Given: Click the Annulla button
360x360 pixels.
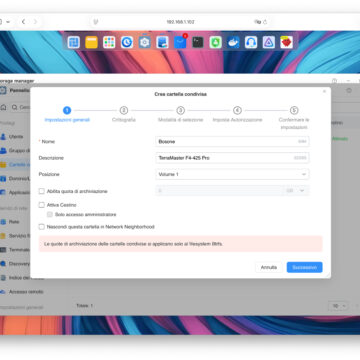Looking at the screenshot, I should (269, 267).
